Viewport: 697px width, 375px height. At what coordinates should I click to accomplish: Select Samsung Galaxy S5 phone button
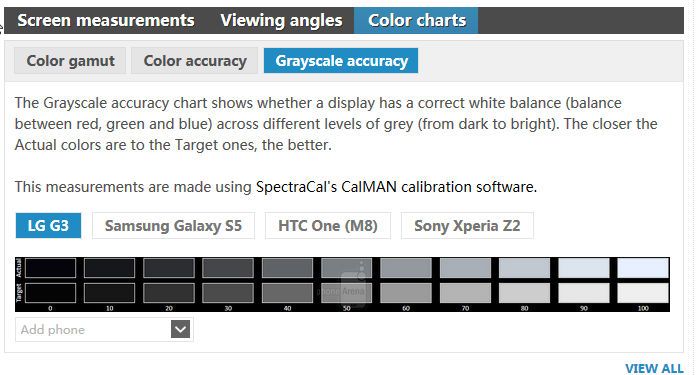point(173,226)
